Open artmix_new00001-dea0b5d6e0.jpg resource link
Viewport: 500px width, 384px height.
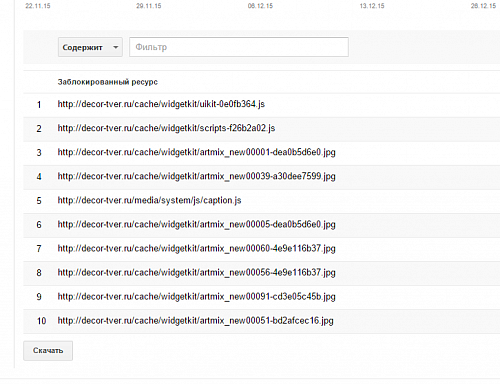point(196,152)
